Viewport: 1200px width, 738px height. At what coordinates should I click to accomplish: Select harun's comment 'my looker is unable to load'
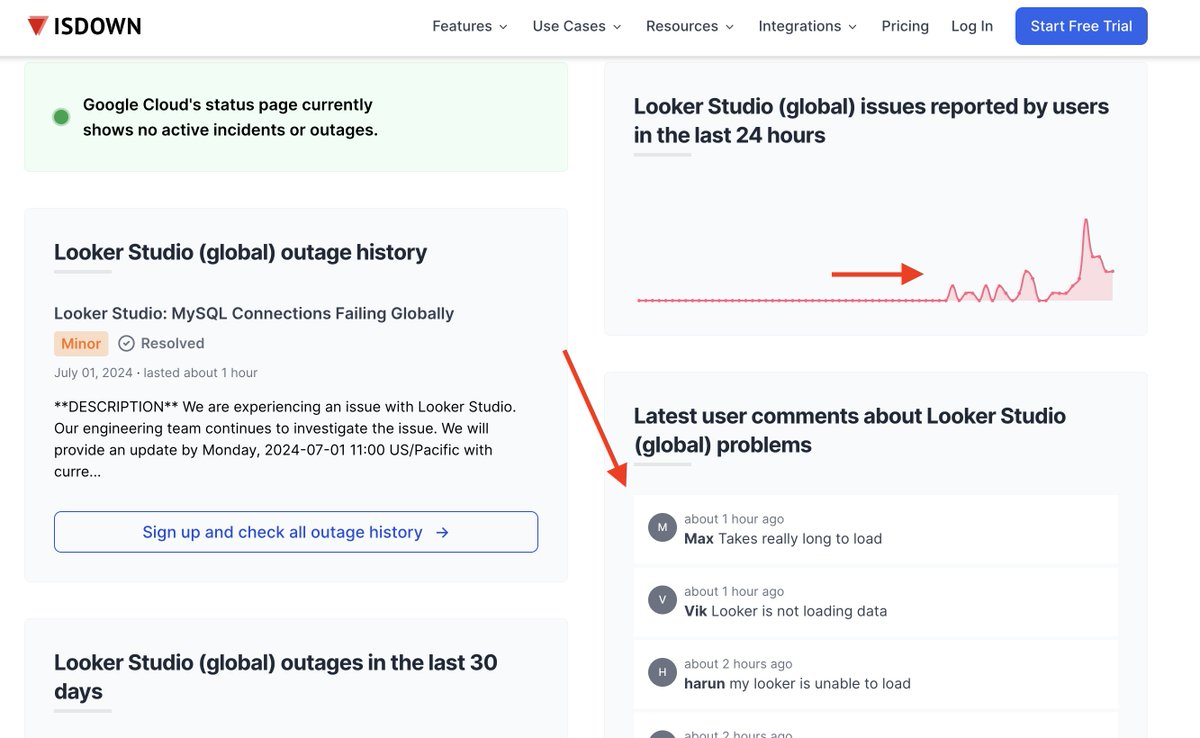(820, 684)
